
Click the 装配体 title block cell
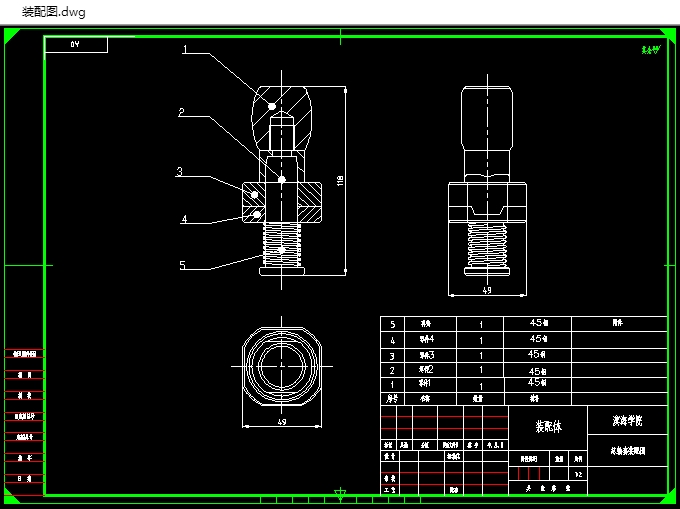pos(547,424)
